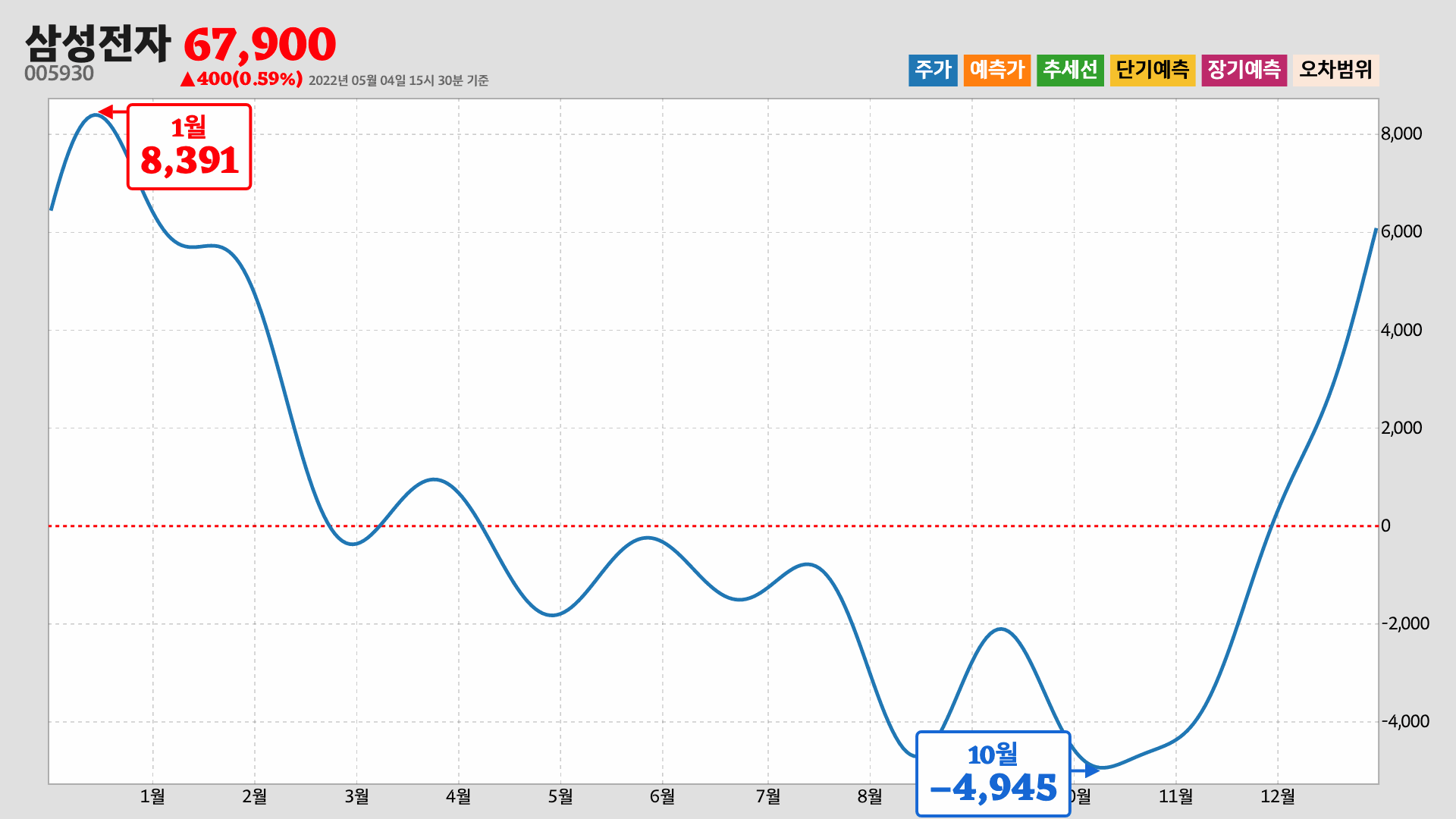Click the 3월 x-axis label
The width and height of the screenshot is (1456, 819).
click(356, 796)
